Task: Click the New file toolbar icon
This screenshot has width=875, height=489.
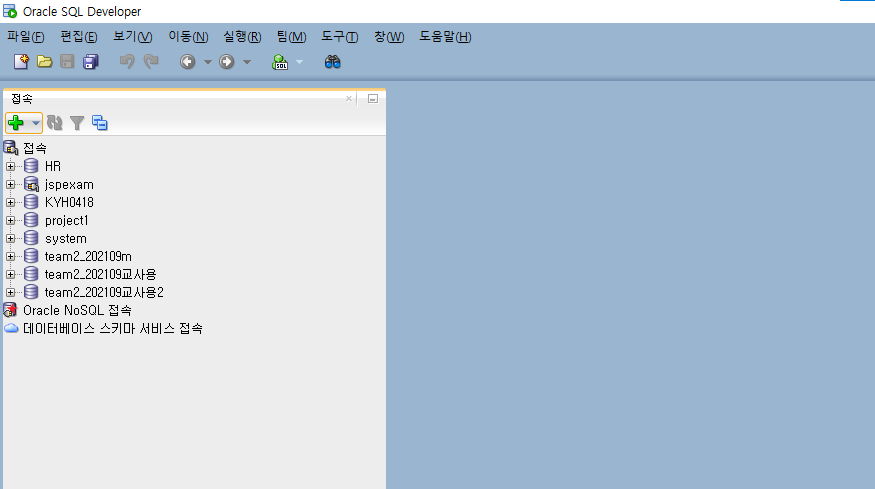Action: (21, 61)
